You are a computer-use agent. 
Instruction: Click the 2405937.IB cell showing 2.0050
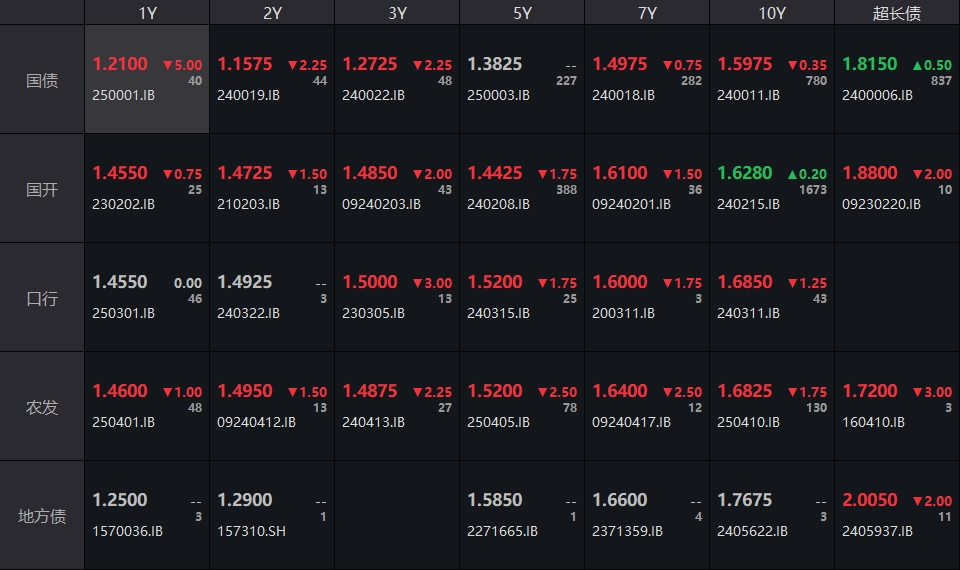[897, 515]
